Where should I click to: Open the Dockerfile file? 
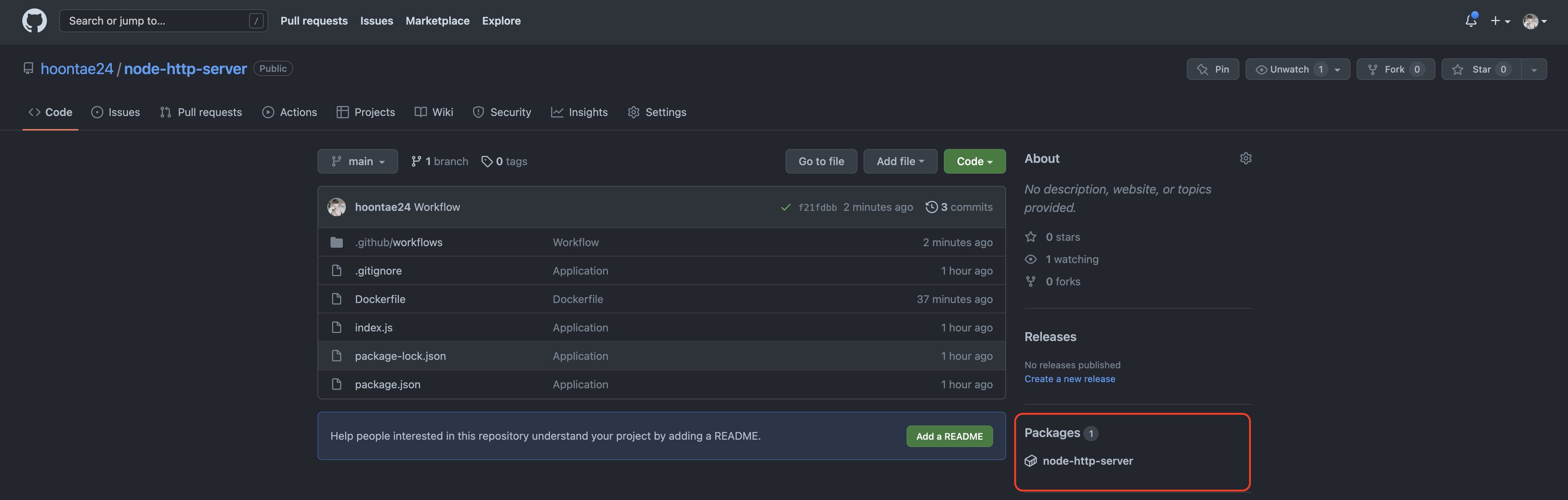tap(380, 299)
